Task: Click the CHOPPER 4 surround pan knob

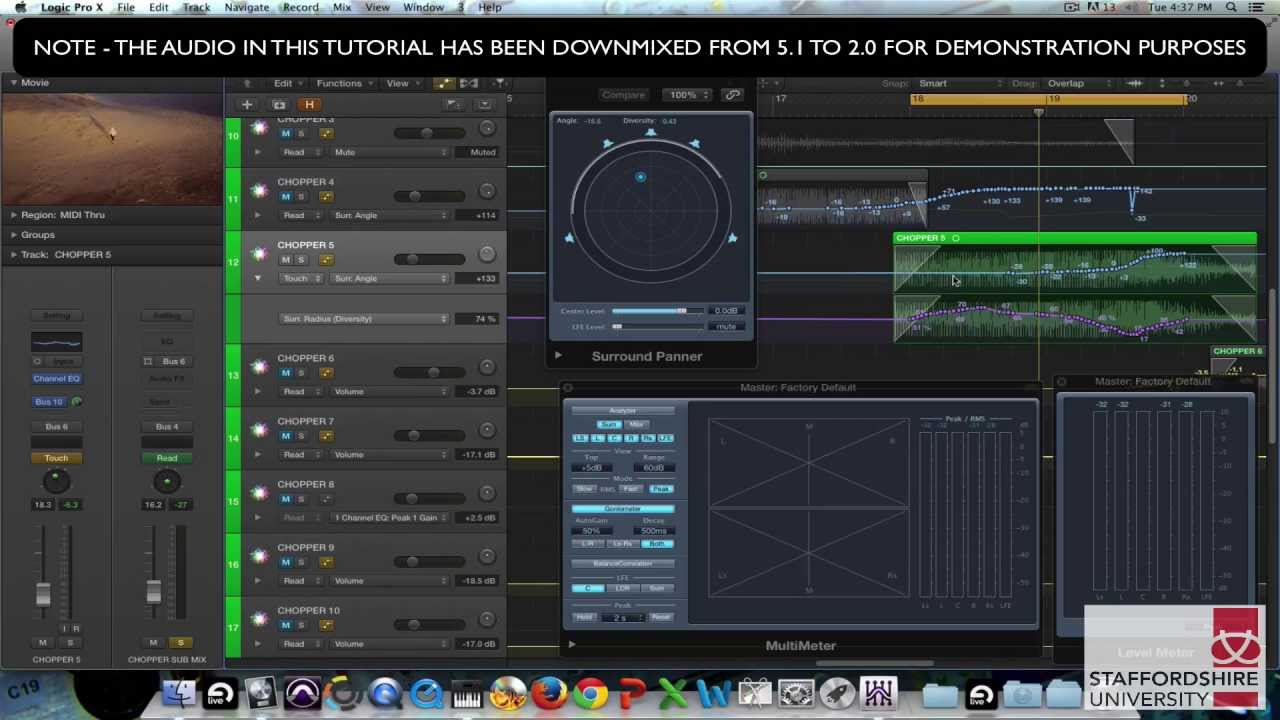Action: [487, 191]
